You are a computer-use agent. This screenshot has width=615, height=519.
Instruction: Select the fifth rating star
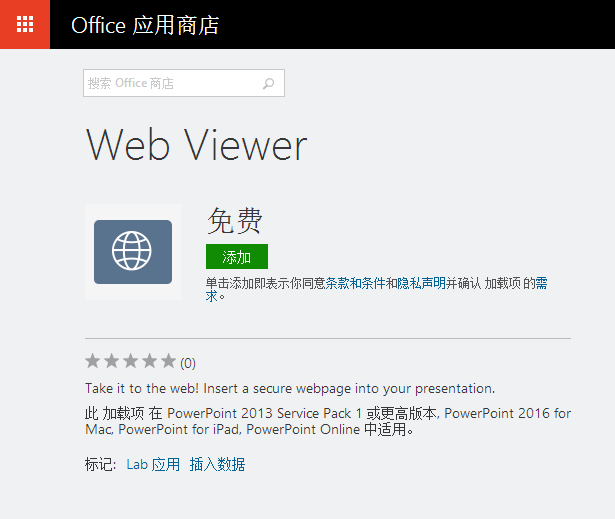(168, 361)
